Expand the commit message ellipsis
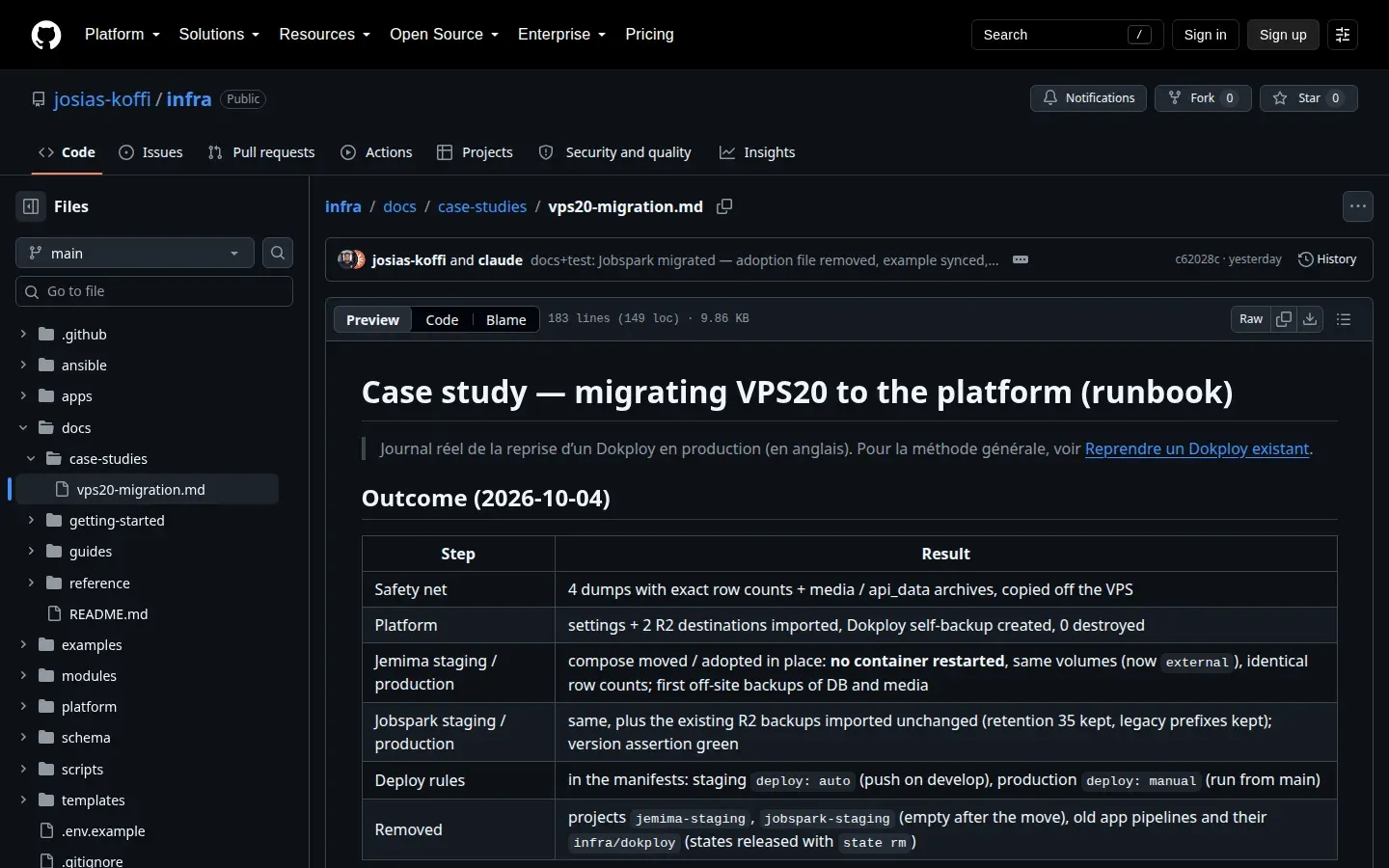This screenshot has width=1389, height=868. tap(1021, 259)
